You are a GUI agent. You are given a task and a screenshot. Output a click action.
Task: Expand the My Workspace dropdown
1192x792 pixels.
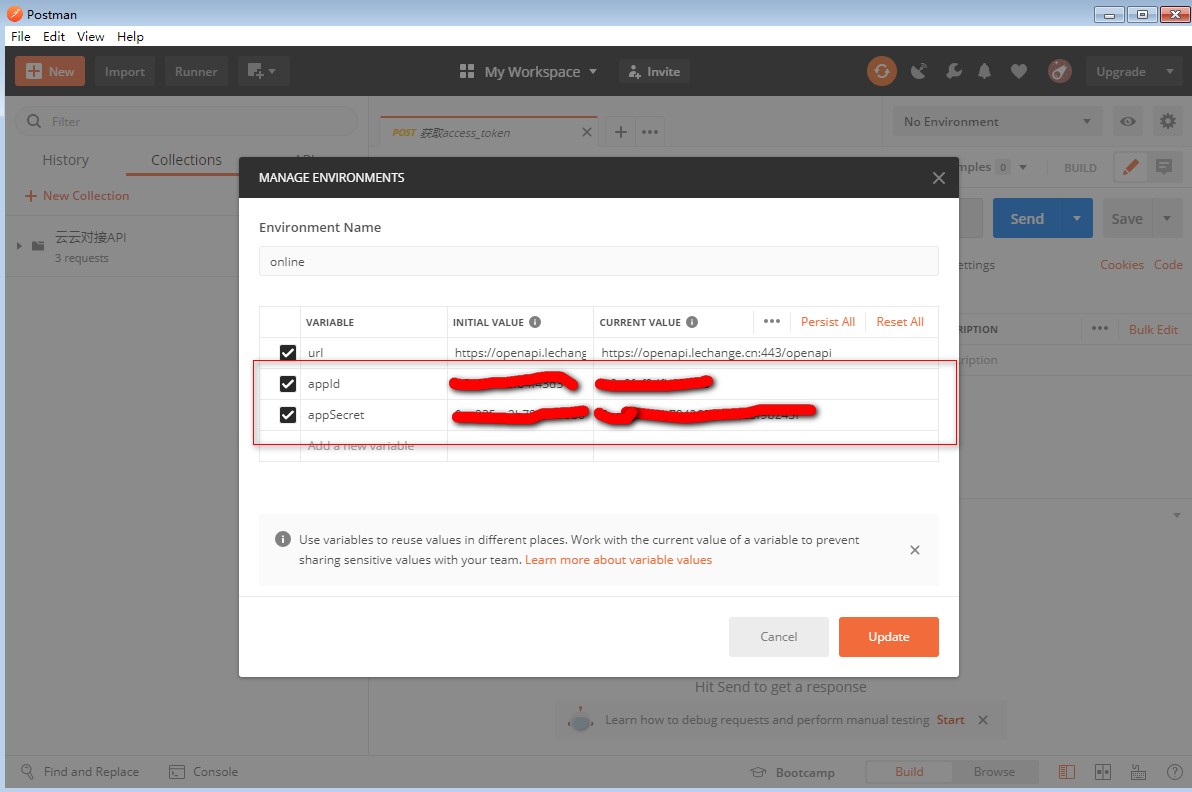tap(529, 72)
